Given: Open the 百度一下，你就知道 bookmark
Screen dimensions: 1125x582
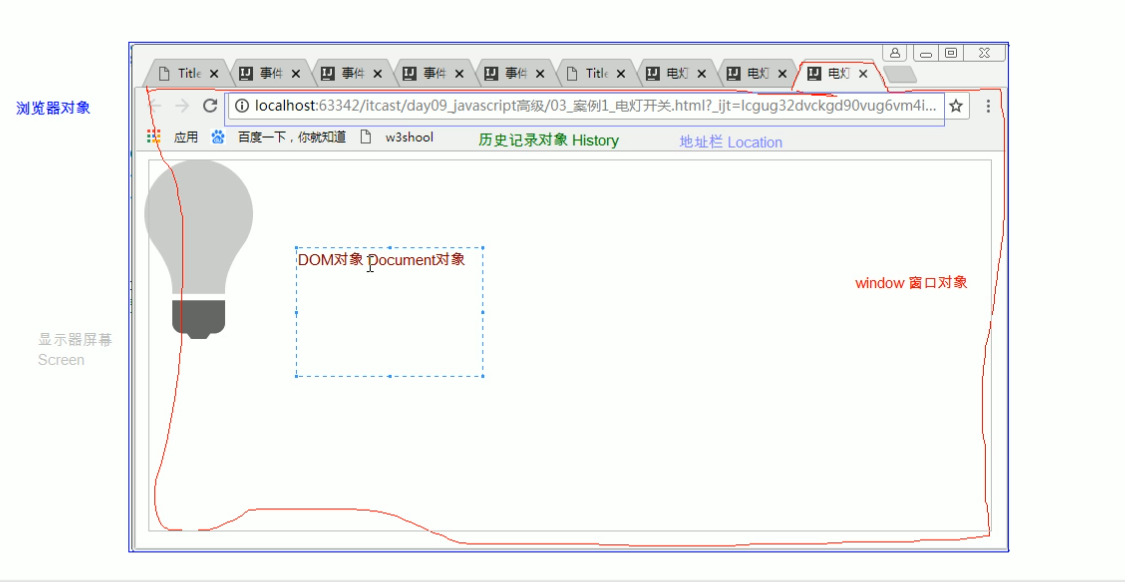Looking at the screenshot, I should [x=279, y=136].
